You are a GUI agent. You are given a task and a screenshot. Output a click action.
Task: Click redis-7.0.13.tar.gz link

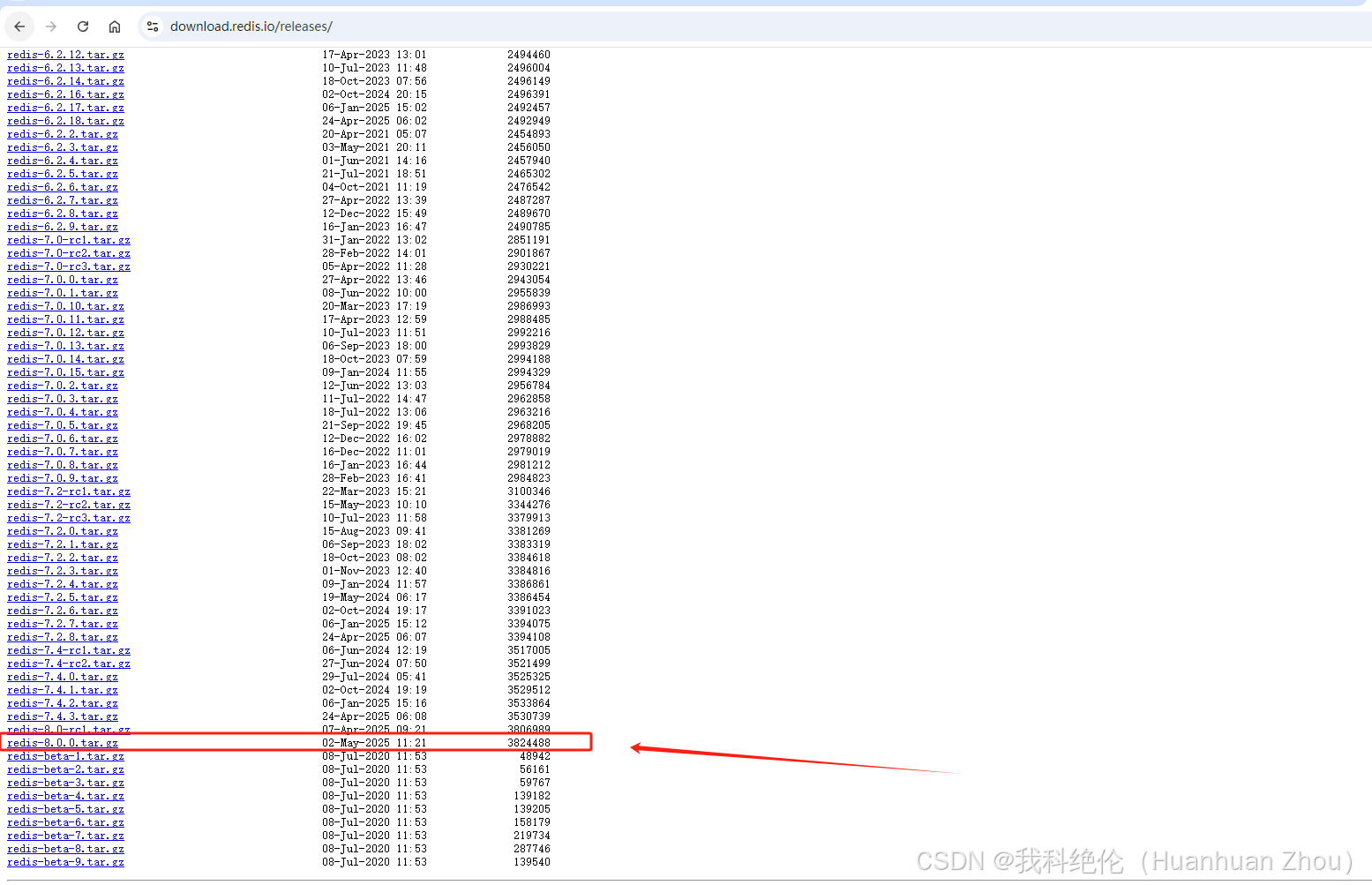(65, 346)
